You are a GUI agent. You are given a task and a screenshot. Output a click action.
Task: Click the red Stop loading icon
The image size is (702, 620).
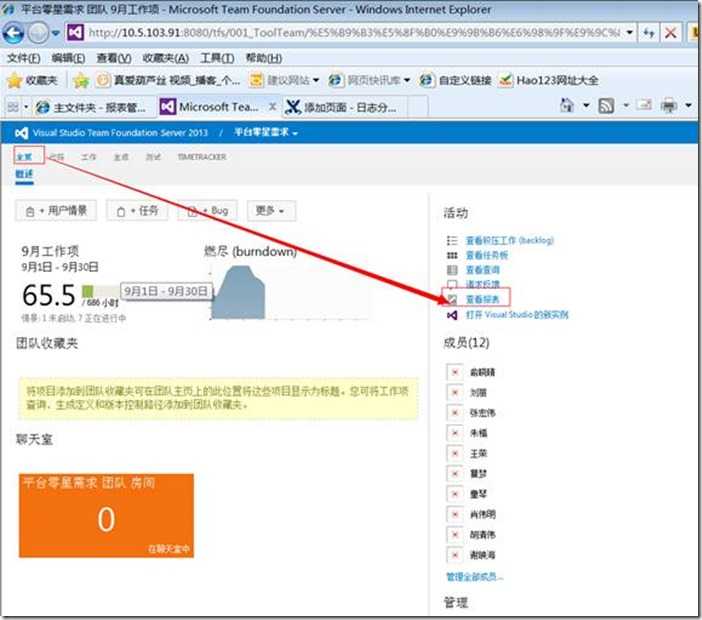(670, 33)
